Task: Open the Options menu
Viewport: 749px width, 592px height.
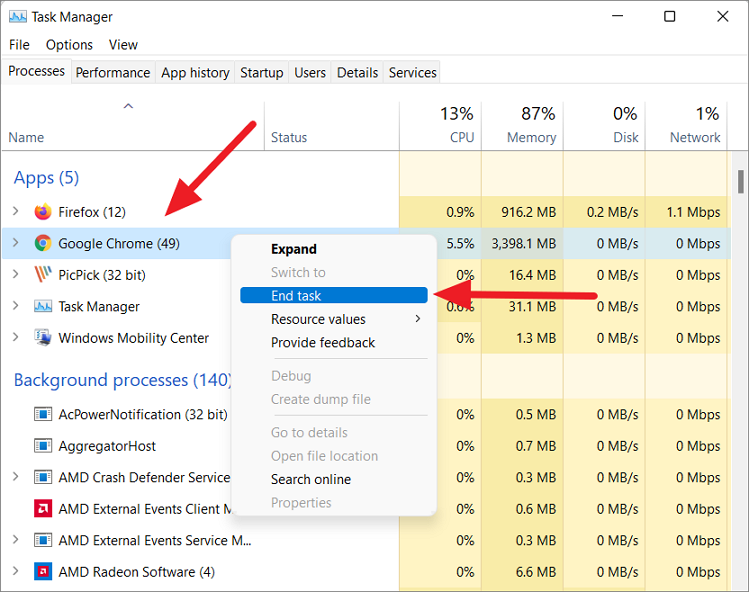Action: point(69,45)
